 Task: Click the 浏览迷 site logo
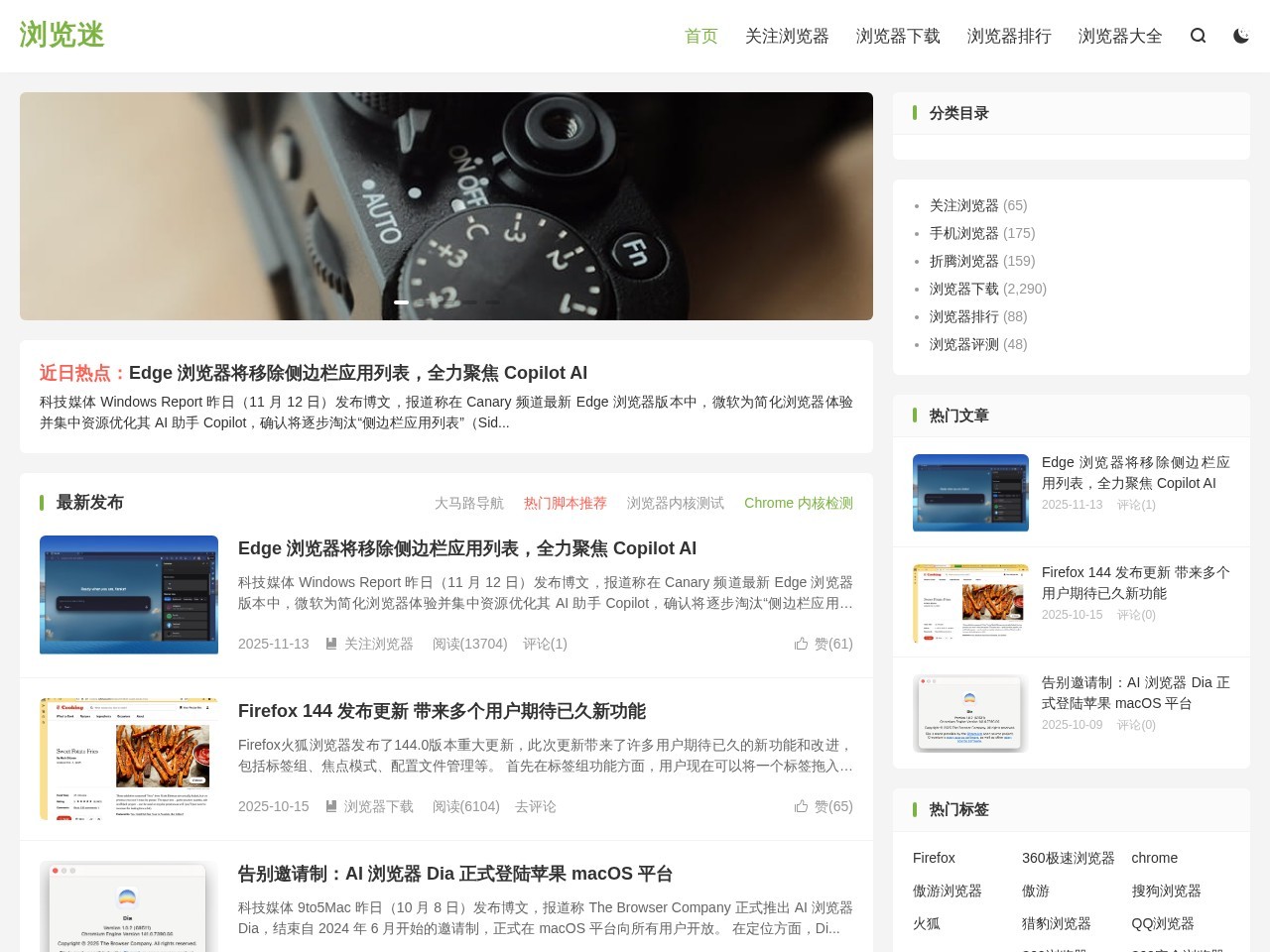(62, 35)
